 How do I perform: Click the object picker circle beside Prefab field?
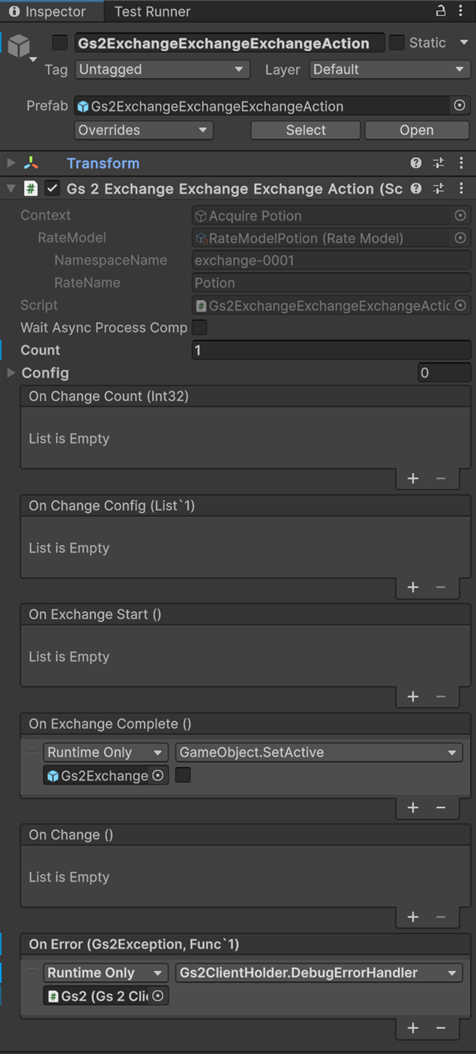pos(460,106)
